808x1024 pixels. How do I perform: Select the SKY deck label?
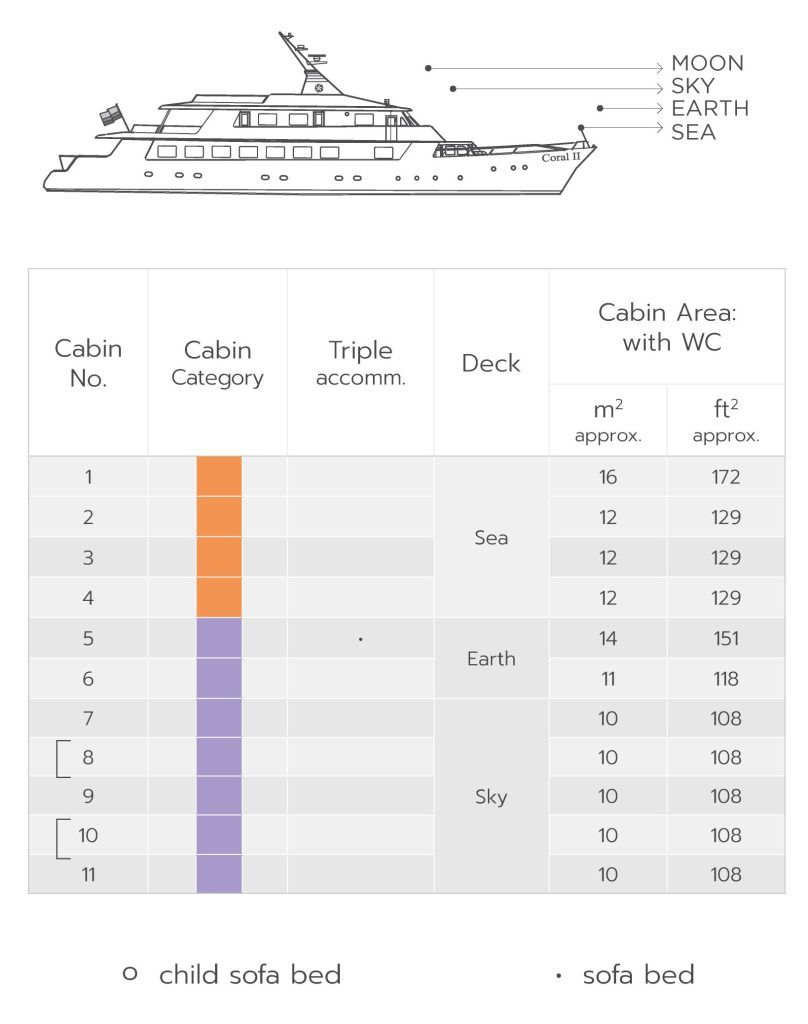(x=693, y=87)
